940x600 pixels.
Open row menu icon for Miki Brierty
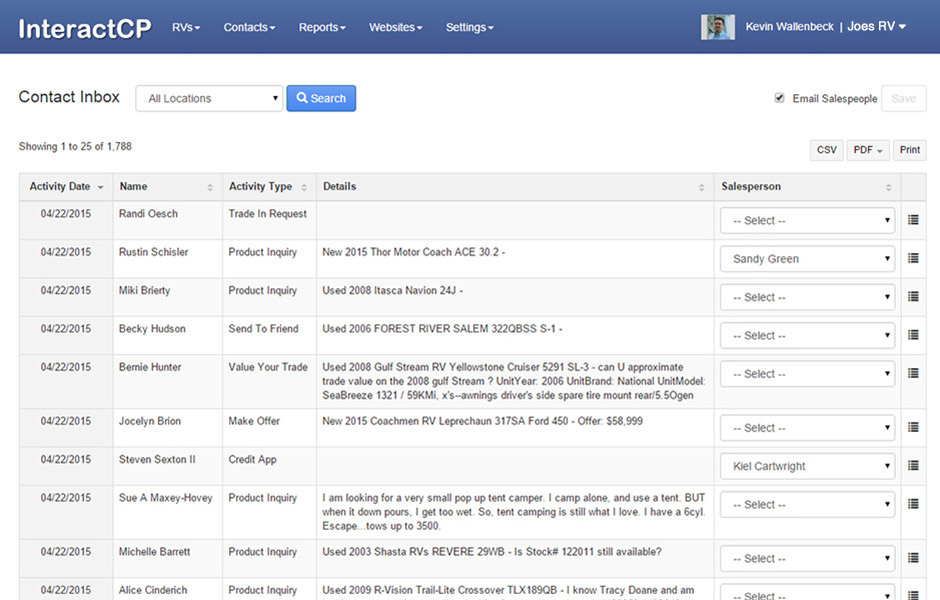pyautogui.click(x=913, y=297)
